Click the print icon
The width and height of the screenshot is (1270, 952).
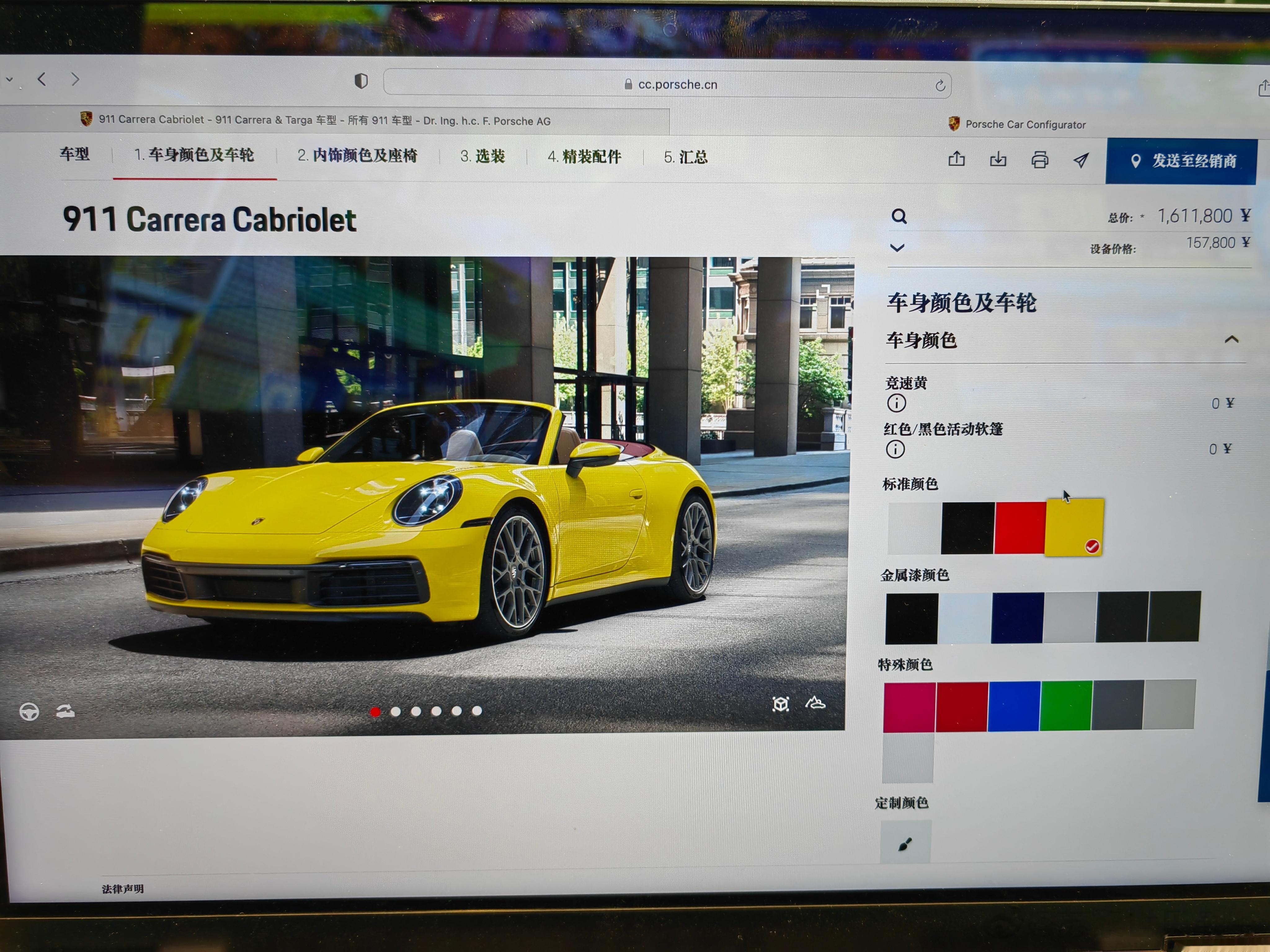coord(1040,160)
